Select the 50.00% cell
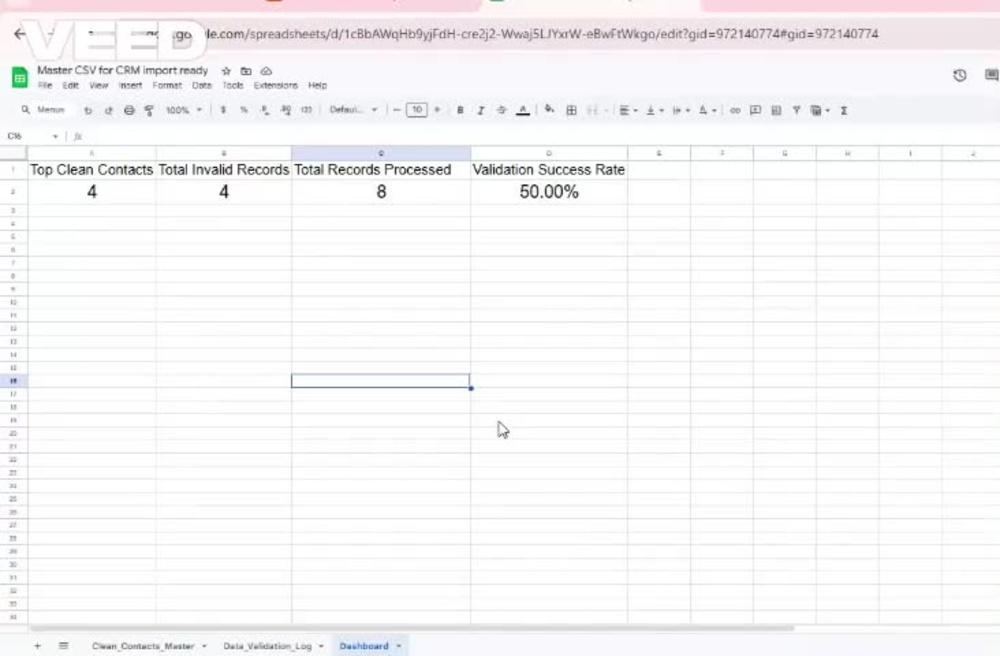1000x656 pixels. 549,192
